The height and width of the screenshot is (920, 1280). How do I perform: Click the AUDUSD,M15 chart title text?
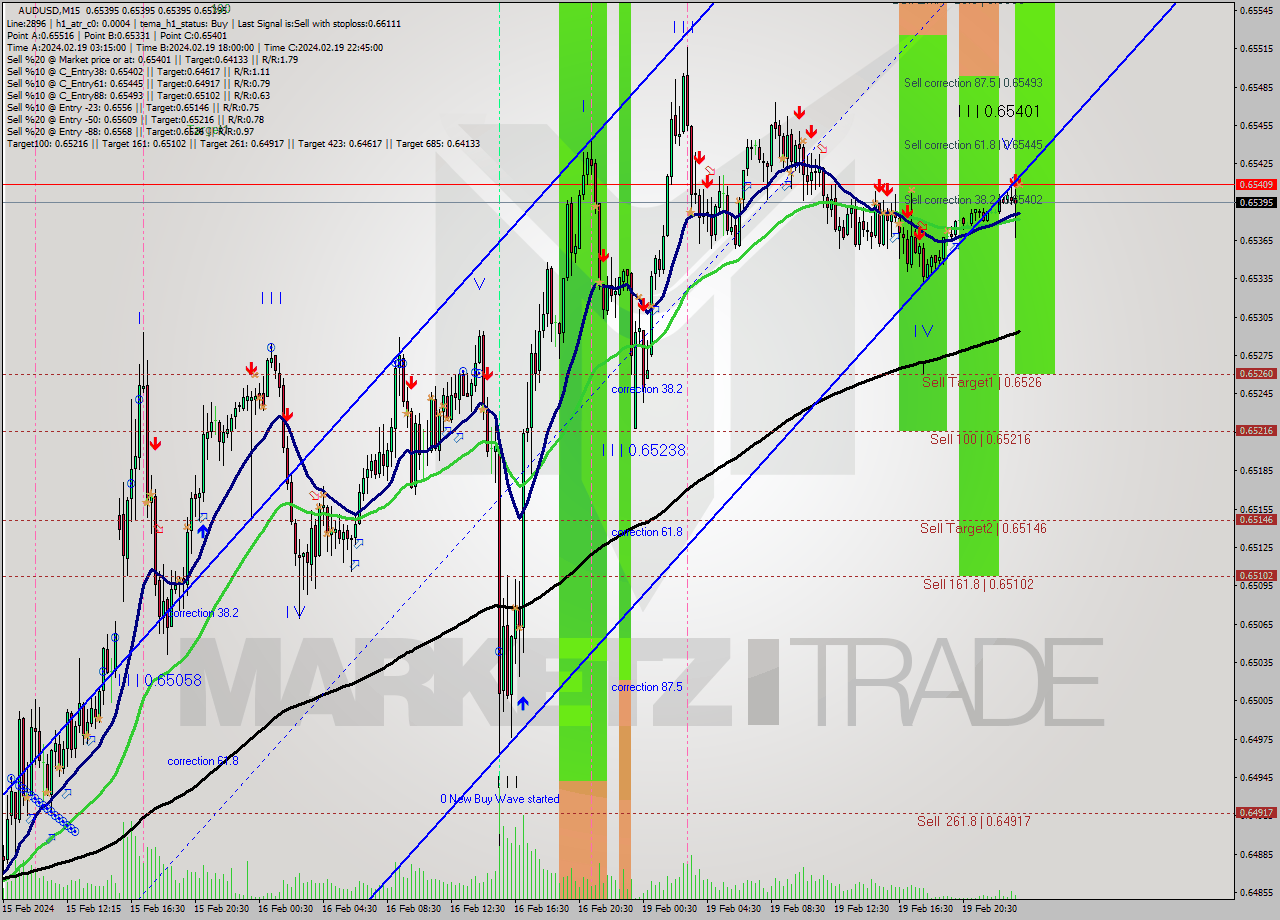pyautogui.click(x=47, y=10)
